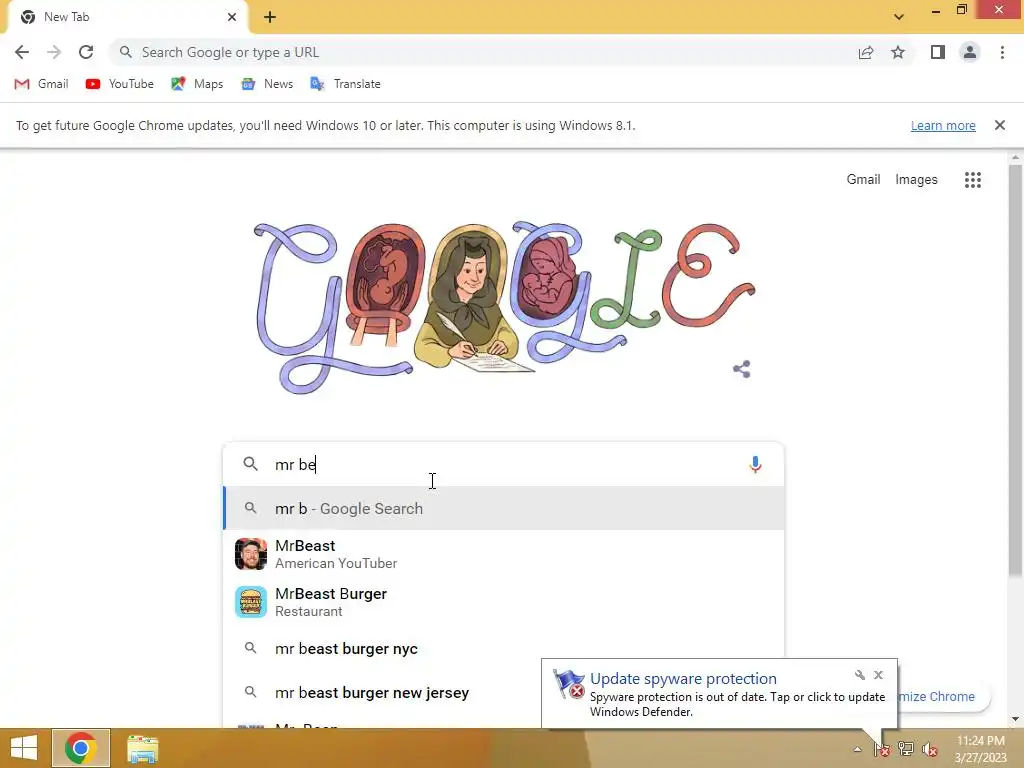Go back using the browser back arrow
This screenshot has width=1024, height=768.
(22, 52)
